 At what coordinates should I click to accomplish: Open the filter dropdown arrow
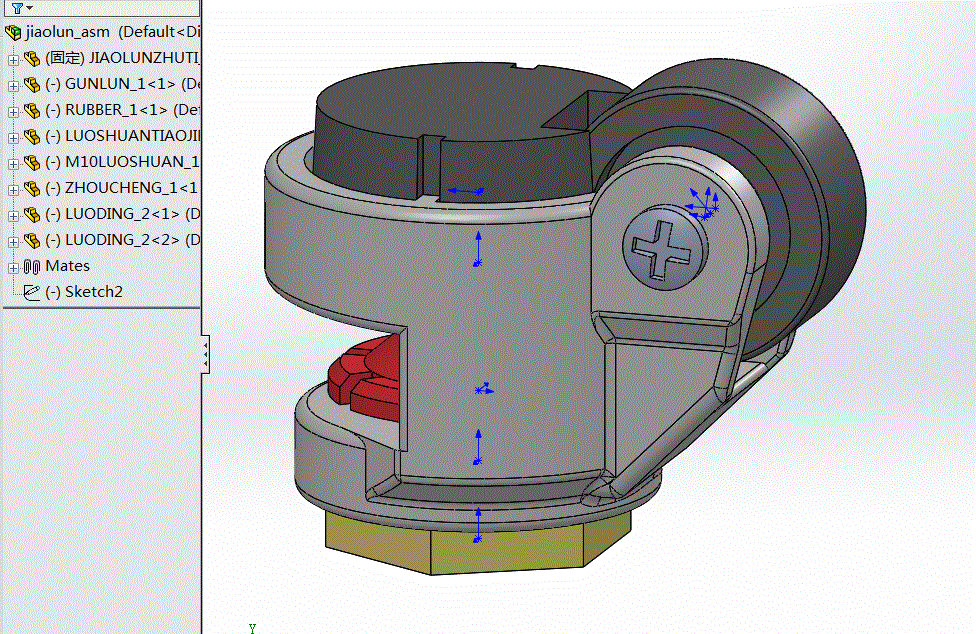(x=31, y=9)
